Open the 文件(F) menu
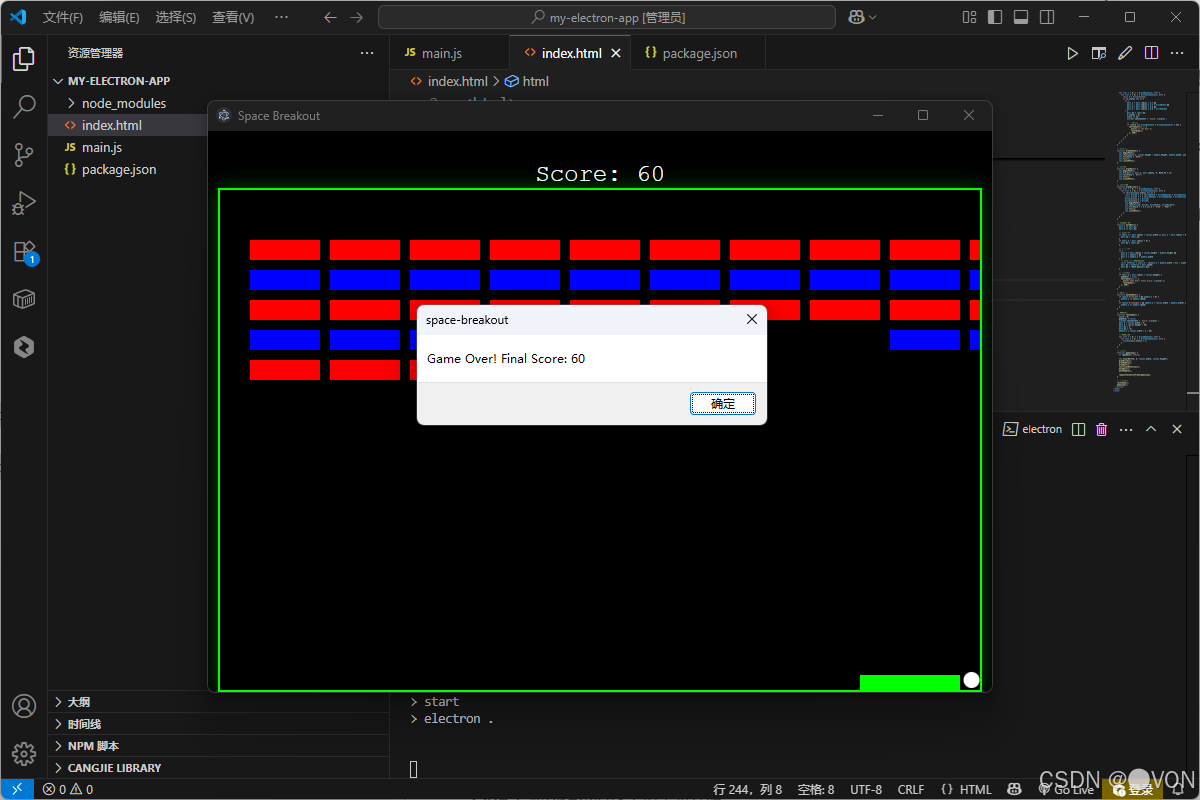 63,17
